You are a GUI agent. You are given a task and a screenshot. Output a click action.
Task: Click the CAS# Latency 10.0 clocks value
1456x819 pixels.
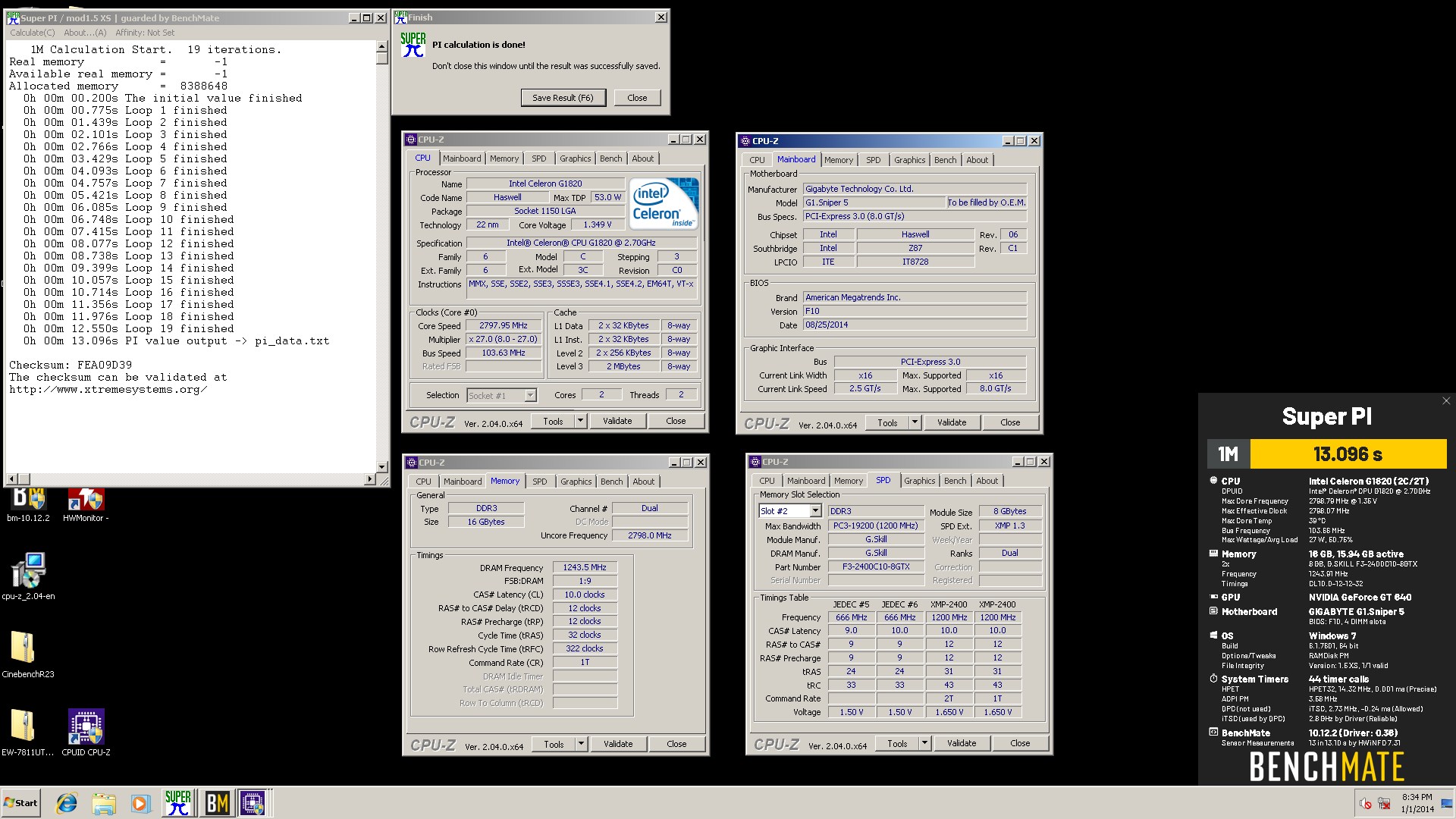click(585, 595)
